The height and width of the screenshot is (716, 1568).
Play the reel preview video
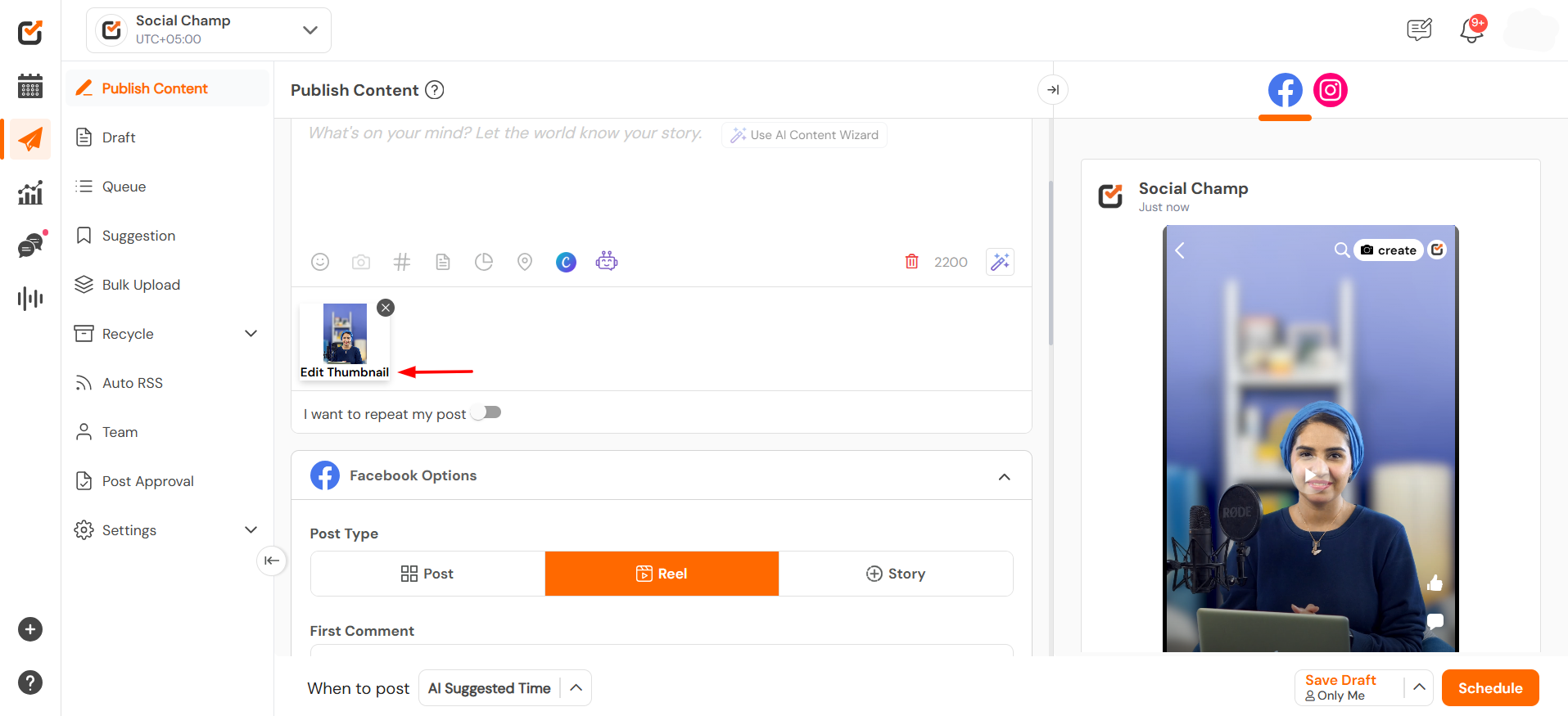coord(1310,475)
